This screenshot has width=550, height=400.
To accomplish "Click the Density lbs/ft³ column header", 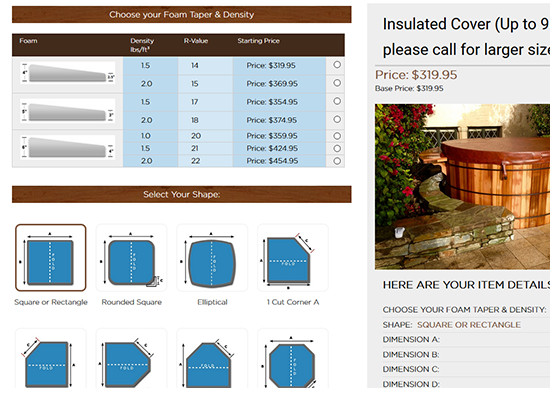I will [142, 45].
